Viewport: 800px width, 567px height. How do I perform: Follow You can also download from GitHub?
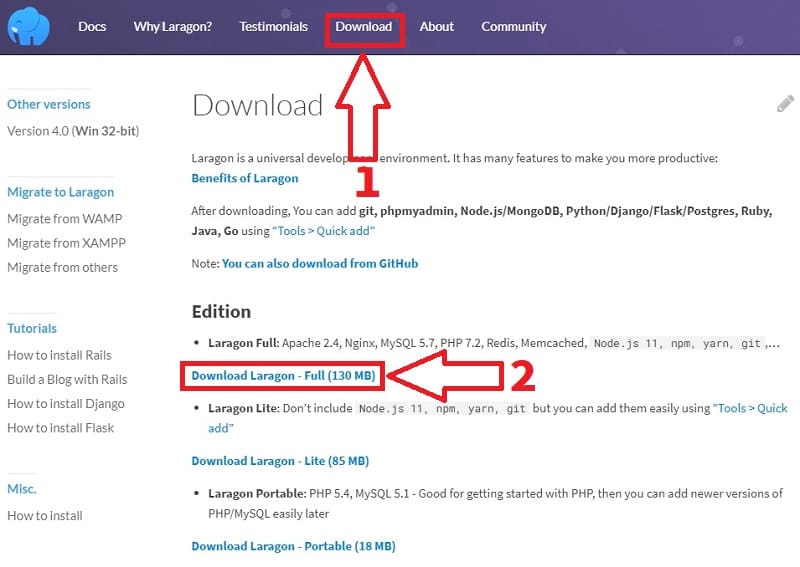tap(320, 263)
